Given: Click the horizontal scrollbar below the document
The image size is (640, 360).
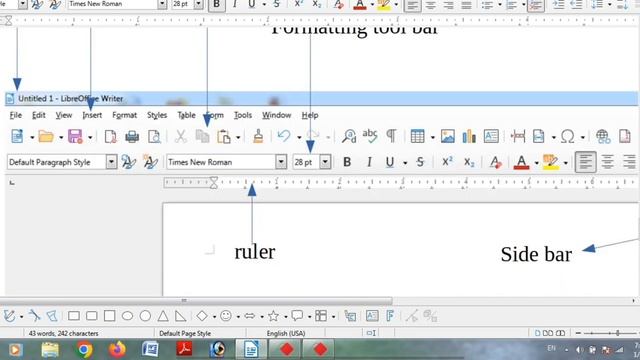Looking at the screenshot, I should coord(196,301).
